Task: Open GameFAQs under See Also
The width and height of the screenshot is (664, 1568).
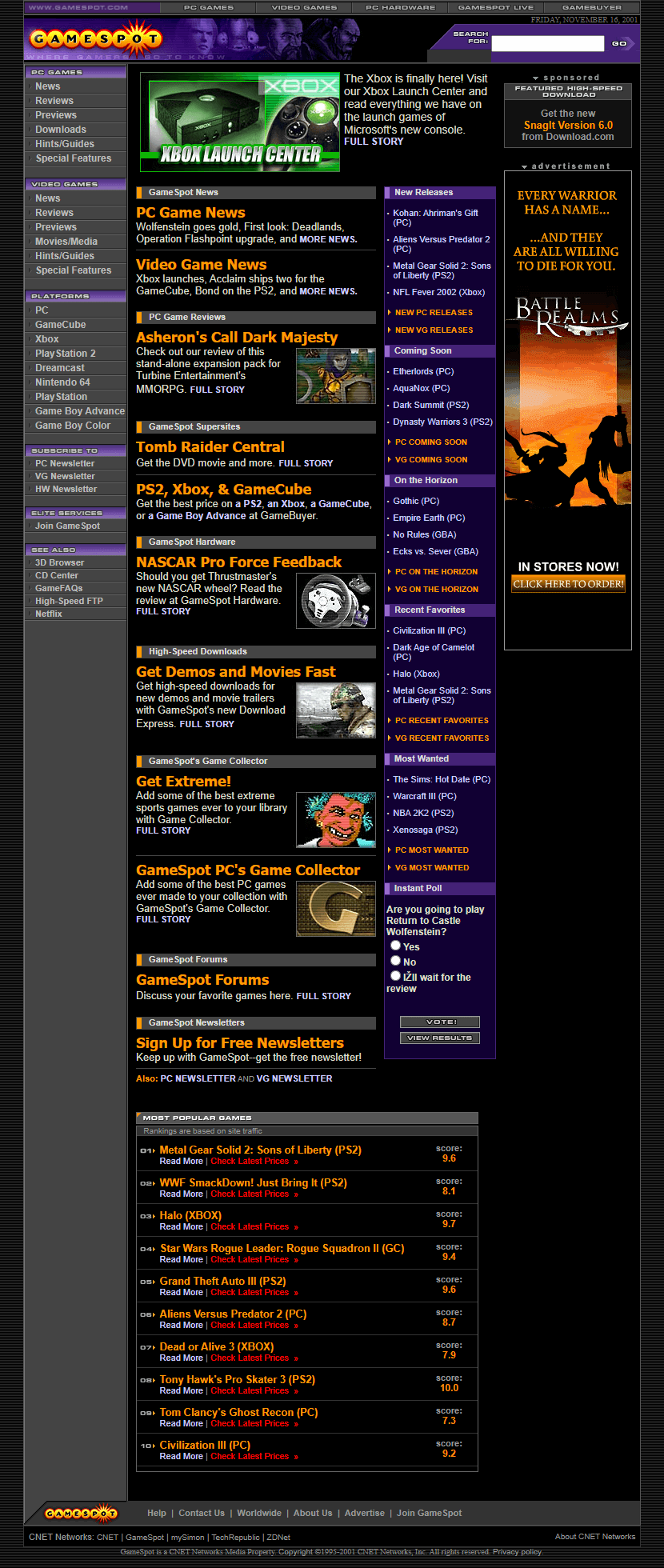Action: click(x=59, y=588)
